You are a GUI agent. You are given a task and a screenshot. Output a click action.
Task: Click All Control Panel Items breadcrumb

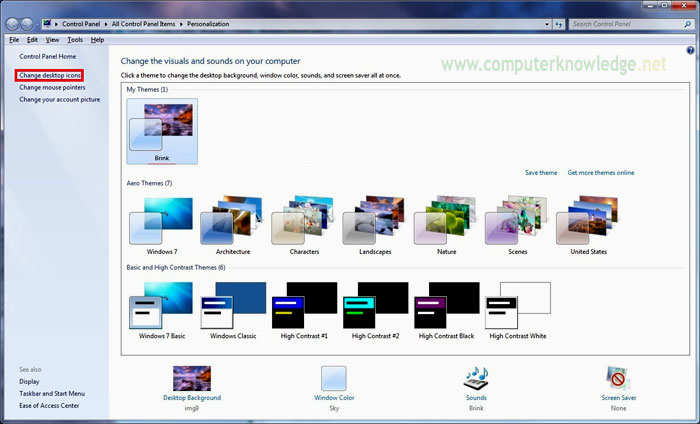click(x=143, y=24)
